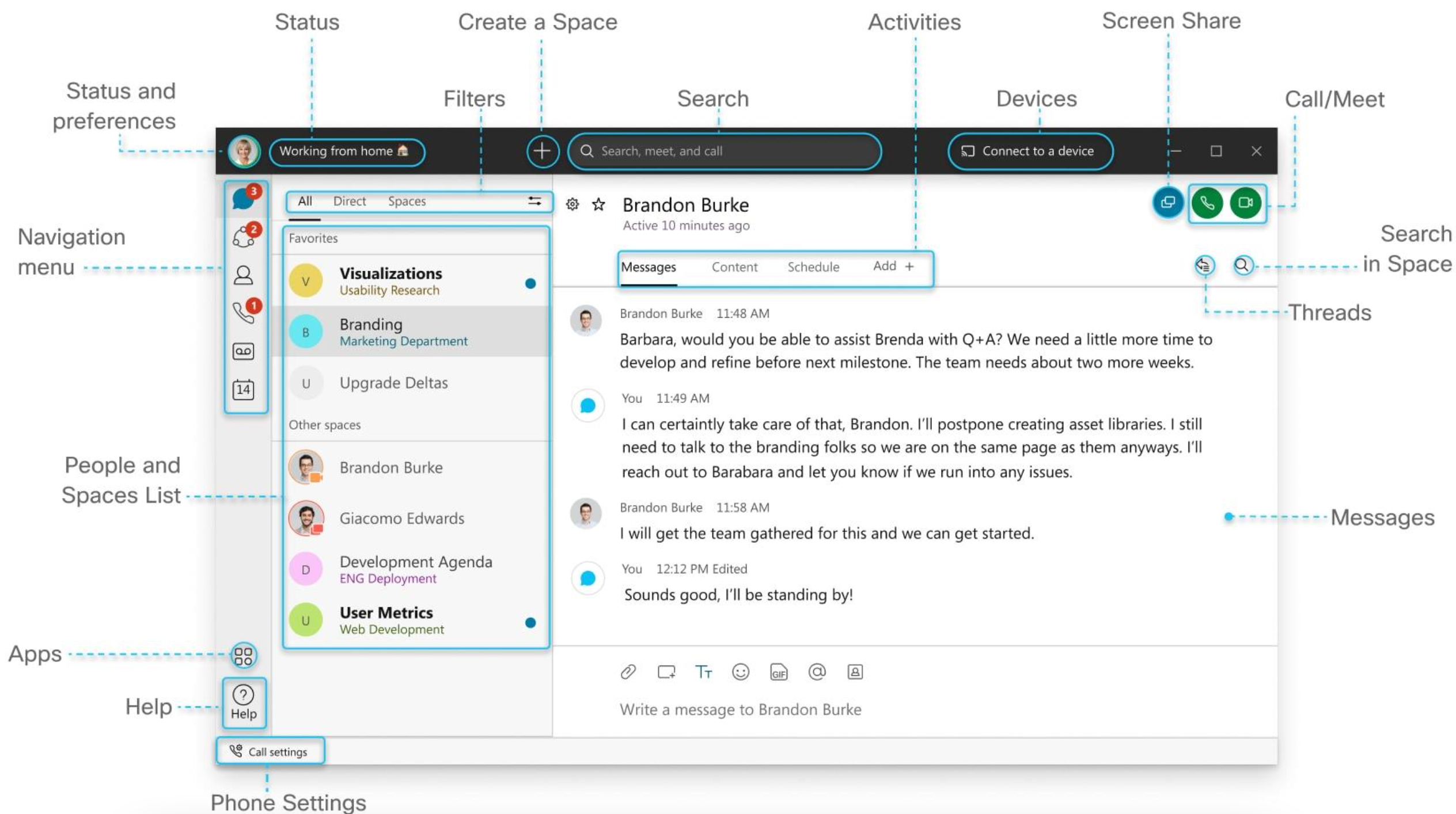Viewport: 1456px width, 814px height.
Task: Open Call settings in the footer
Action: 270,751
